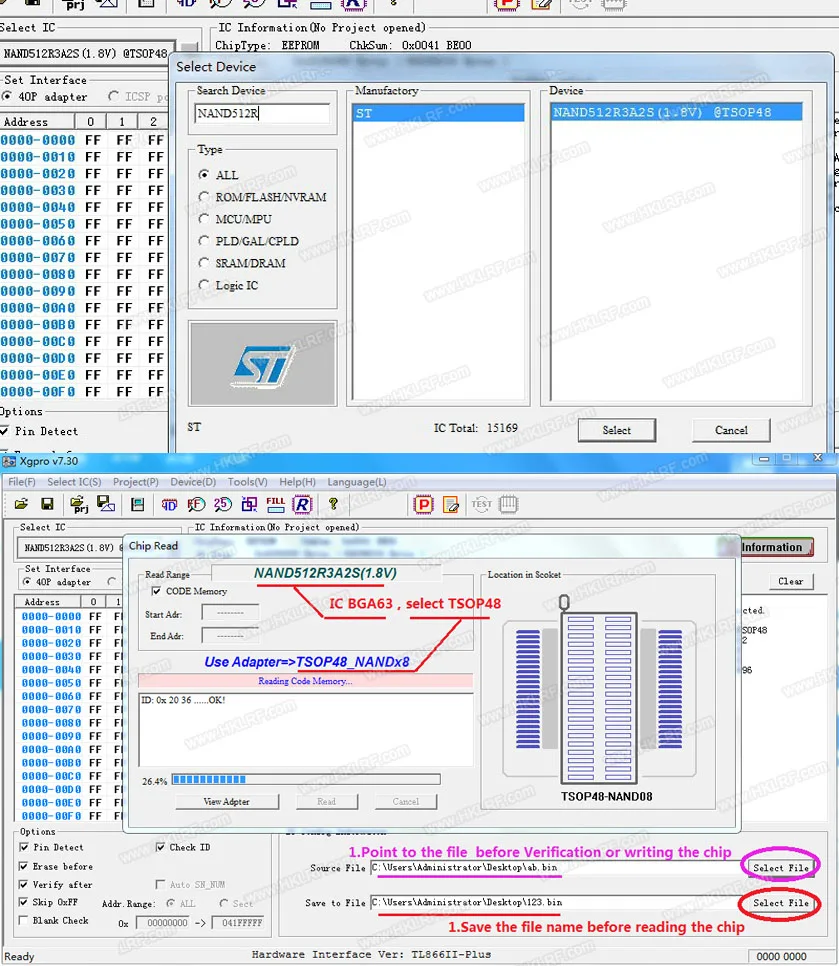Click the Open File icon in Xgpro toolbar
This screenshot has width=839, height=966.
point(21,505)
